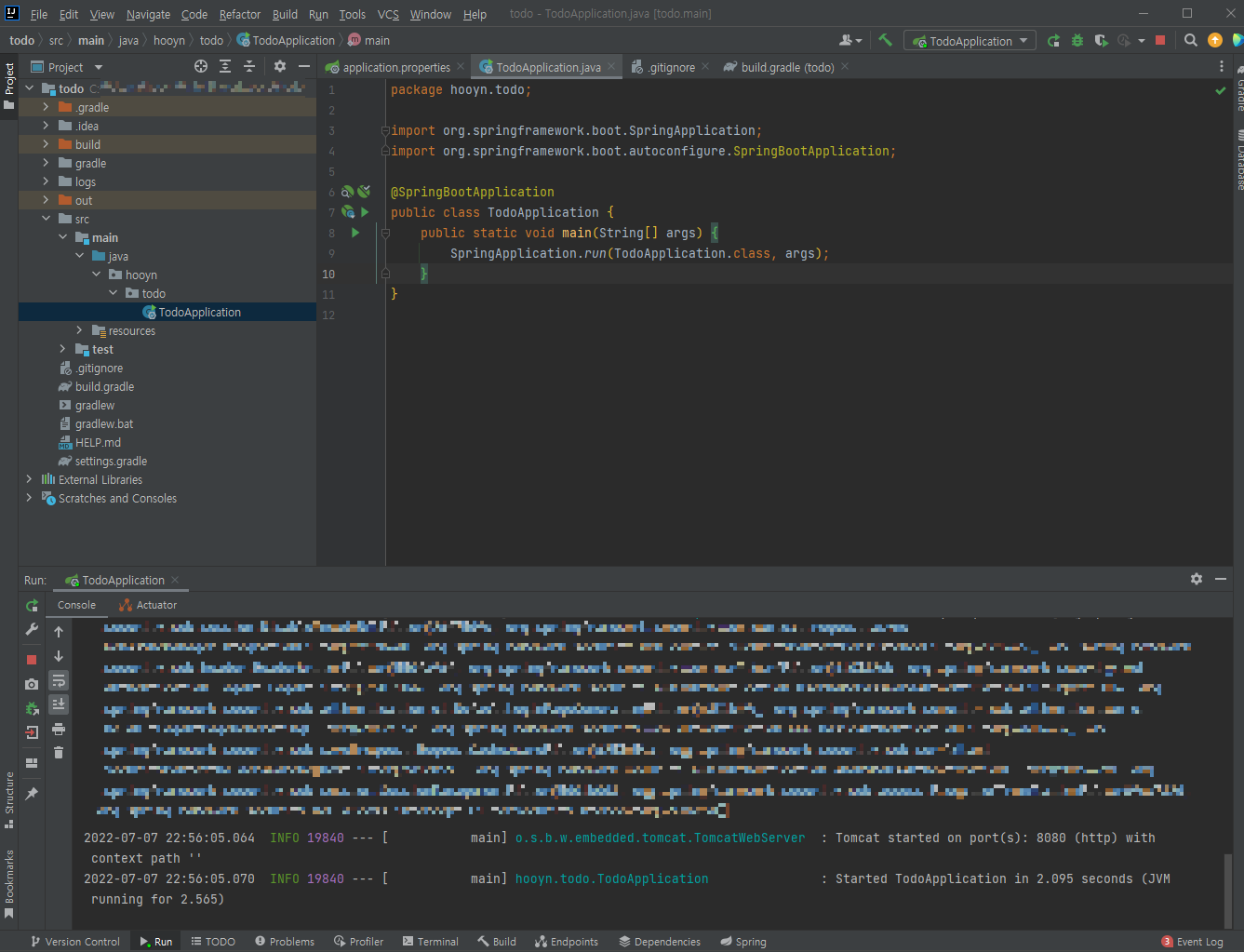Click console Down the Stack Trace arrow
1244x952 pixels.
(x=59, y=656)
